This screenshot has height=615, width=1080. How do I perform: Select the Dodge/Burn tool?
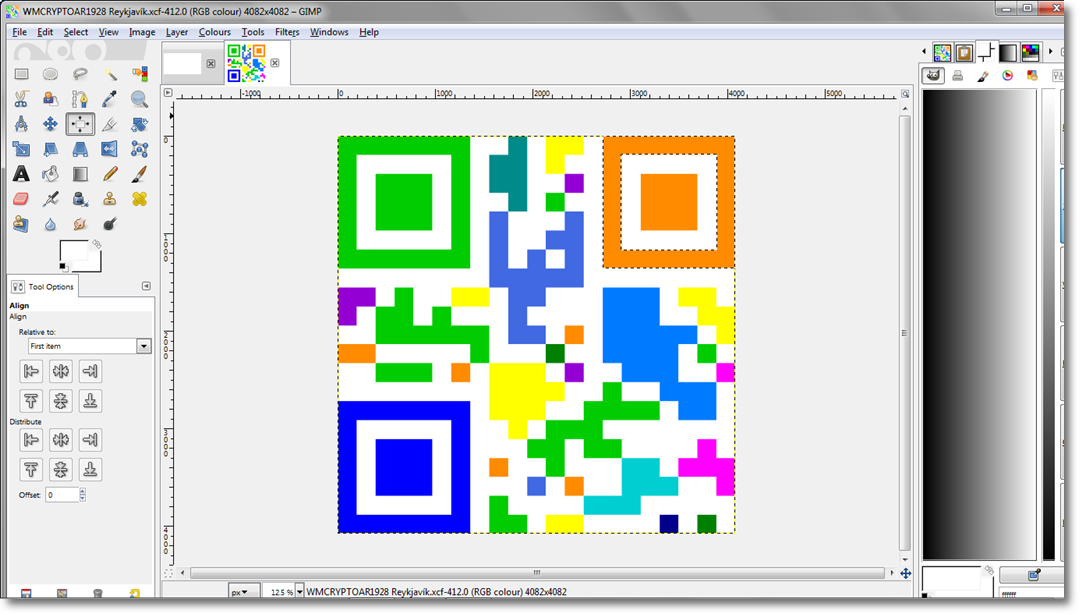pyautogui.click(x=110, y=224)
